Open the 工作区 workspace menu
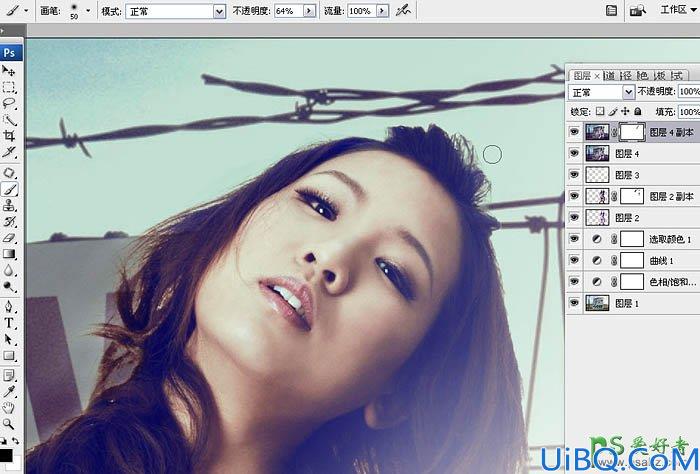Viewport: 700px width, 474px height. point(679,10)
